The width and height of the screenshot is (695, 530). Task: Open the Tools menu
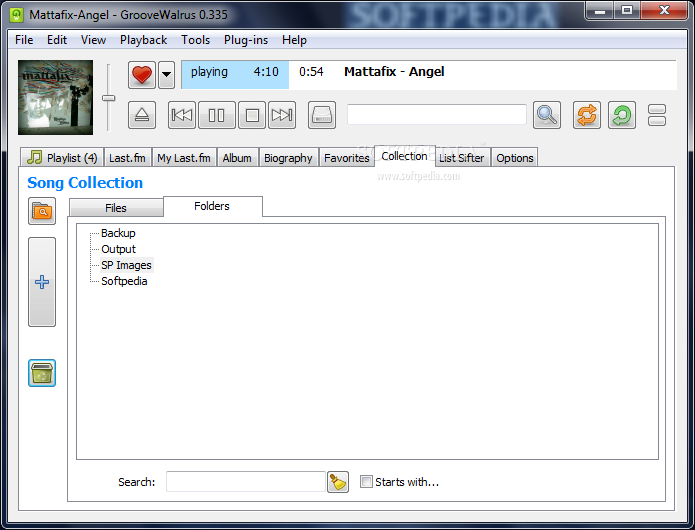pos(195,40)
